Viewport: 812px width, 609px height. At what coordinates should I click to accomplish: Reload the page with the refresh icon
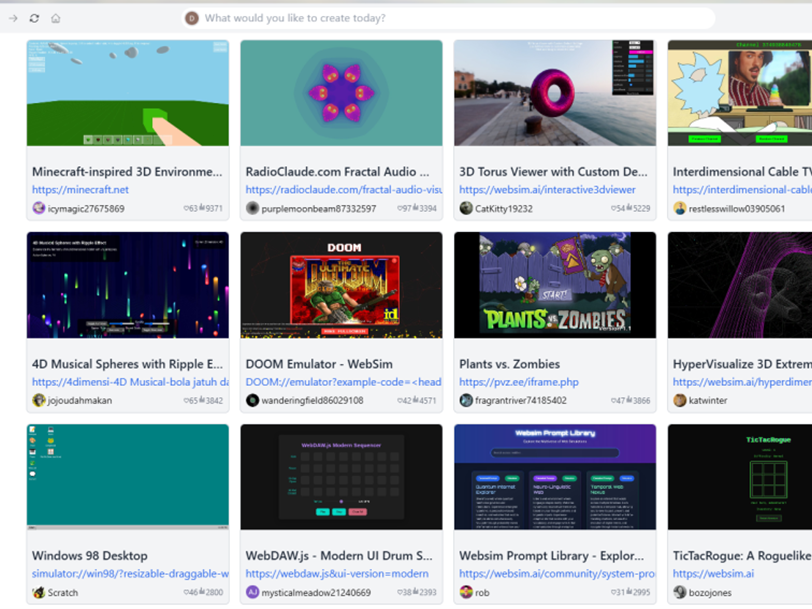(x=34, y=18)
